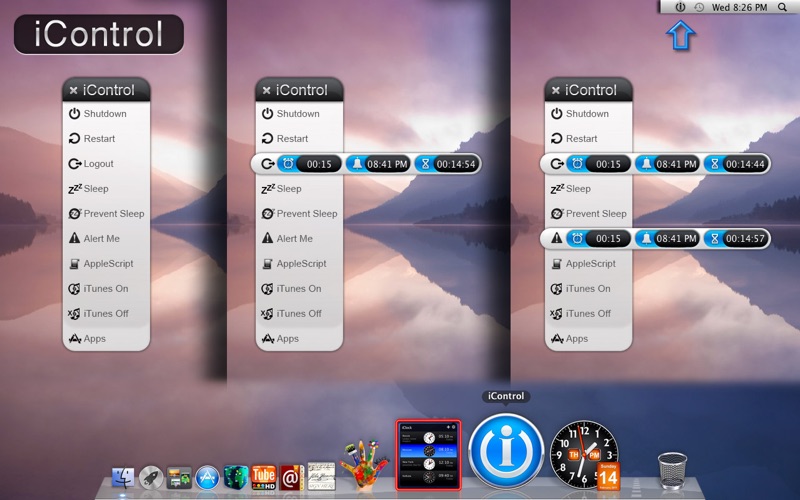This screenshot has width=800, height=500.
Task: Open AppleScript in the right iControl panel
Action: [588, 264]
